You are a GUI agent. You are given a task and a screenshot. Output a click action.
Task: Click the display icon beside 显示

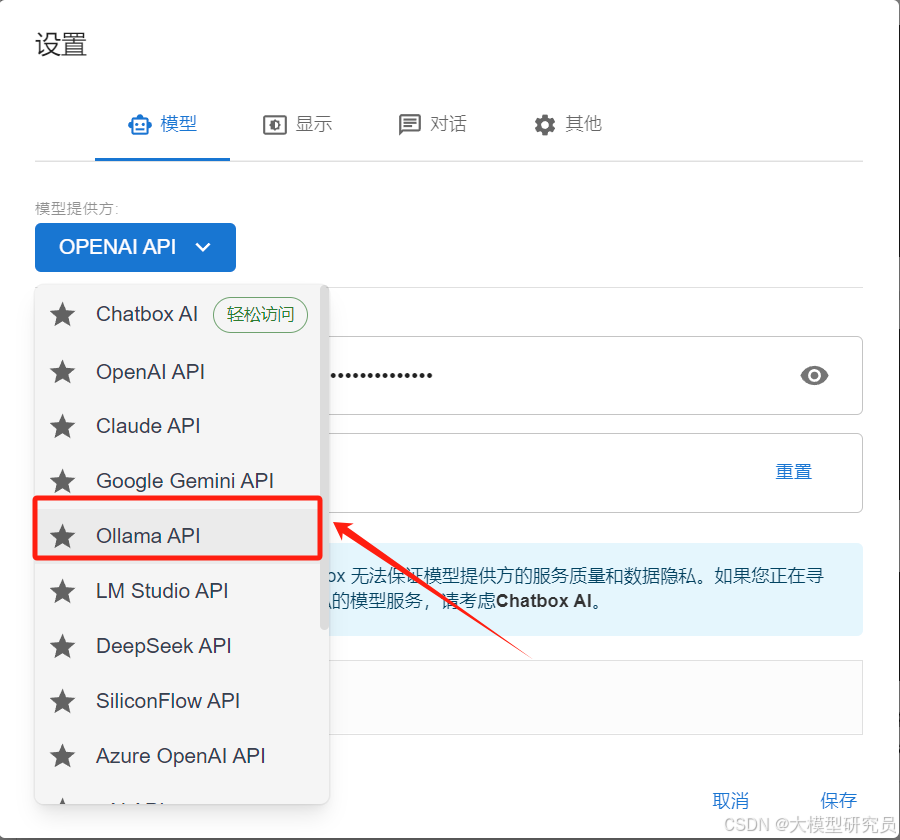coord(275,125)
